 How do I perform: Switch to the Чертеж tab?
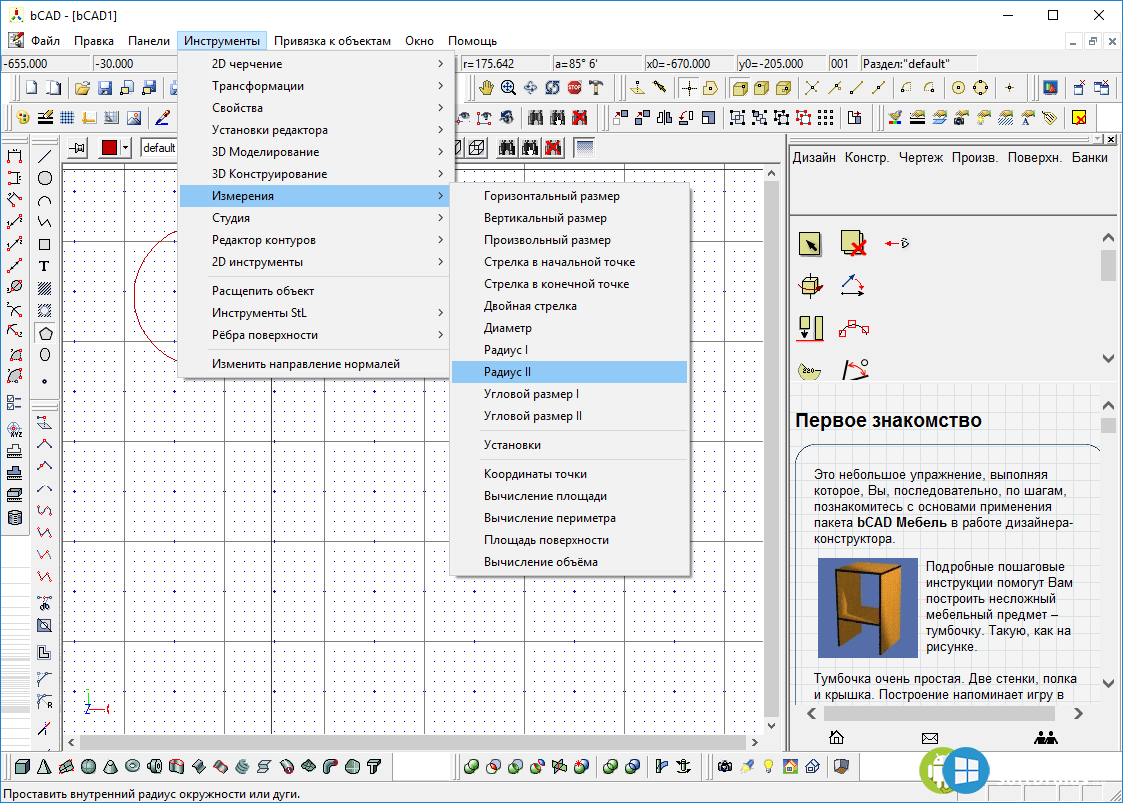coord(920,158)
